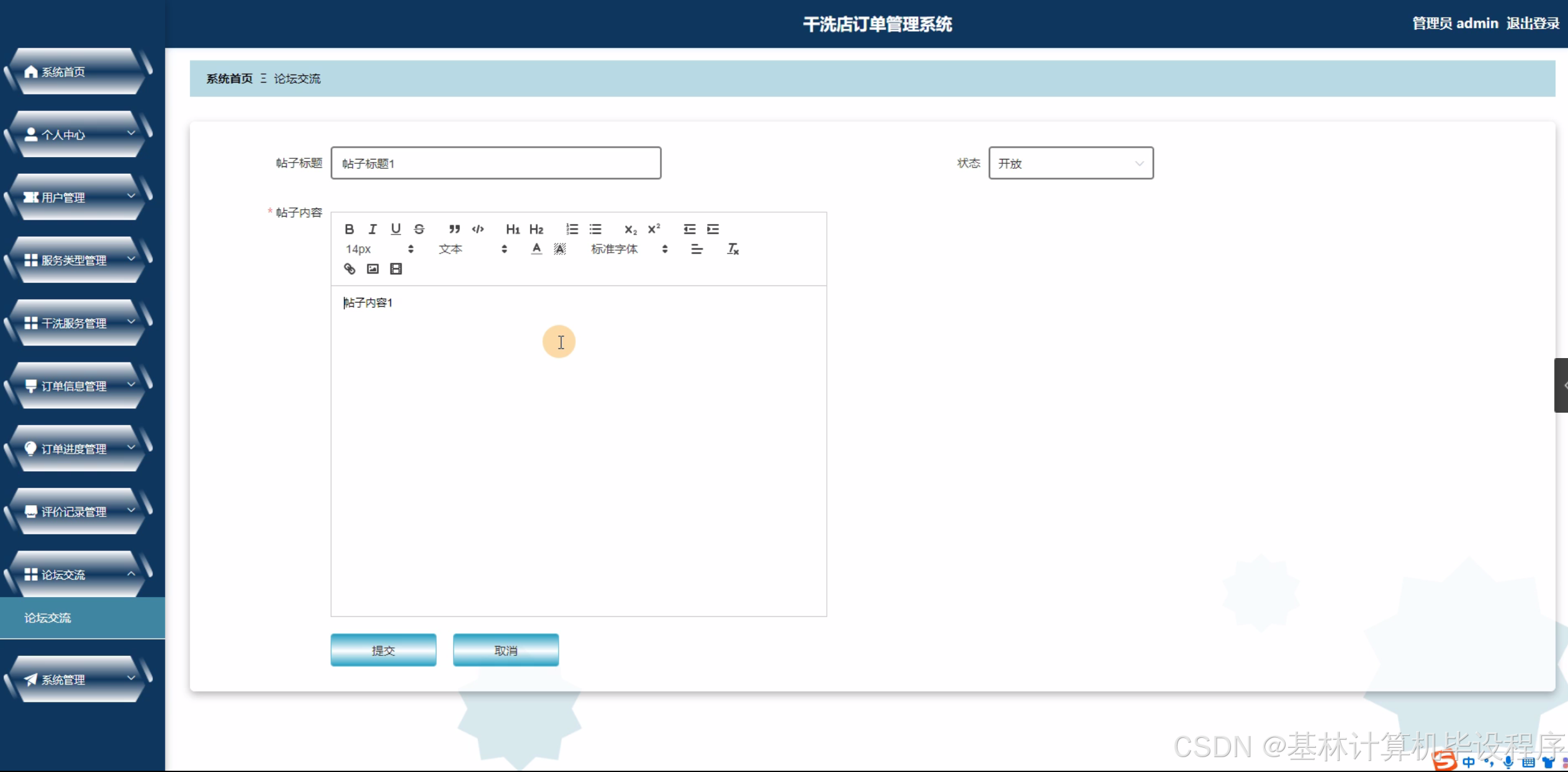
Task: Apply Heading 1 style
Action: tap(512, 229)
